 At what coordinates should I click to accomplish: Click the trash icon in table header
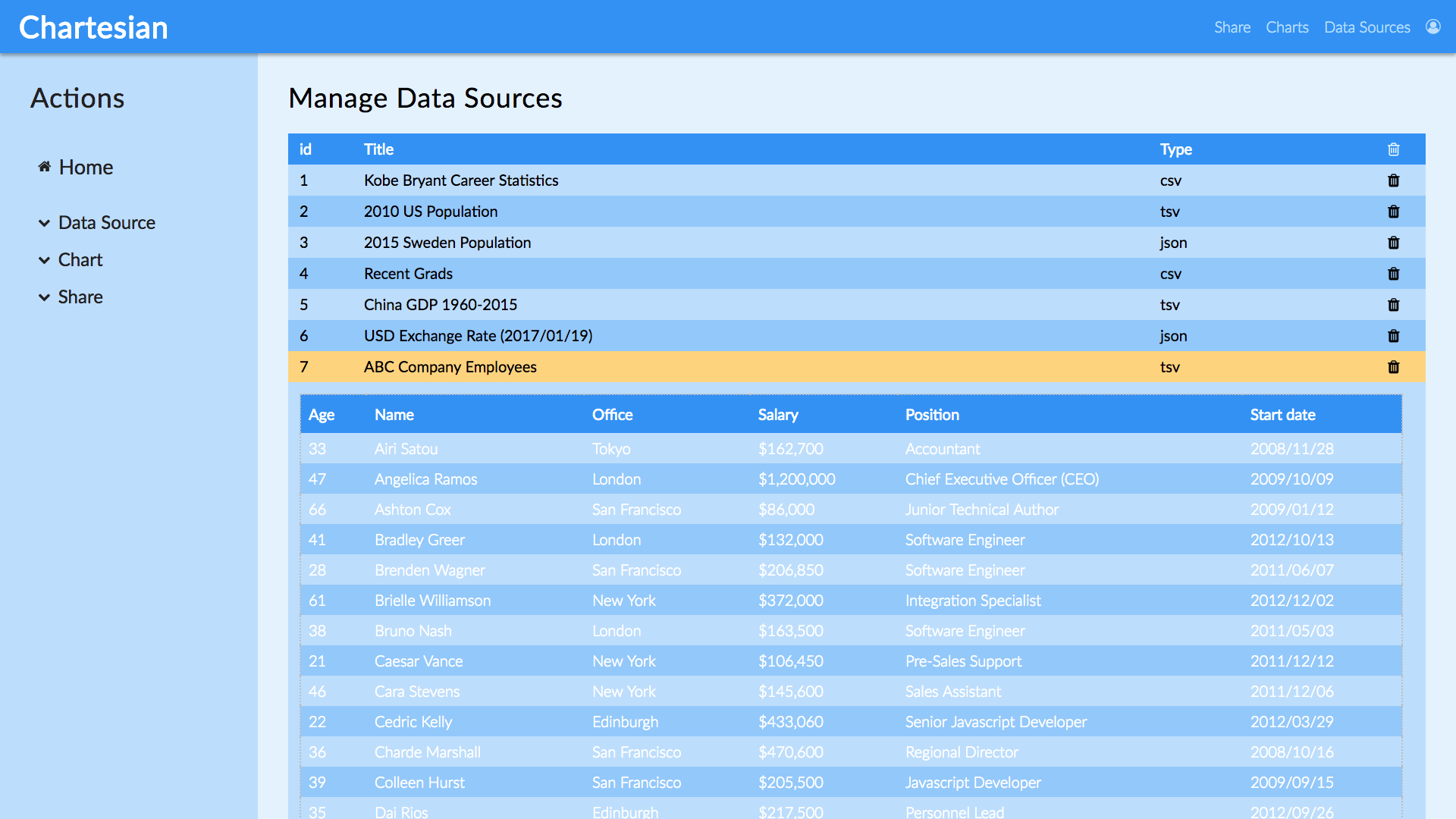pos(1393,149)
